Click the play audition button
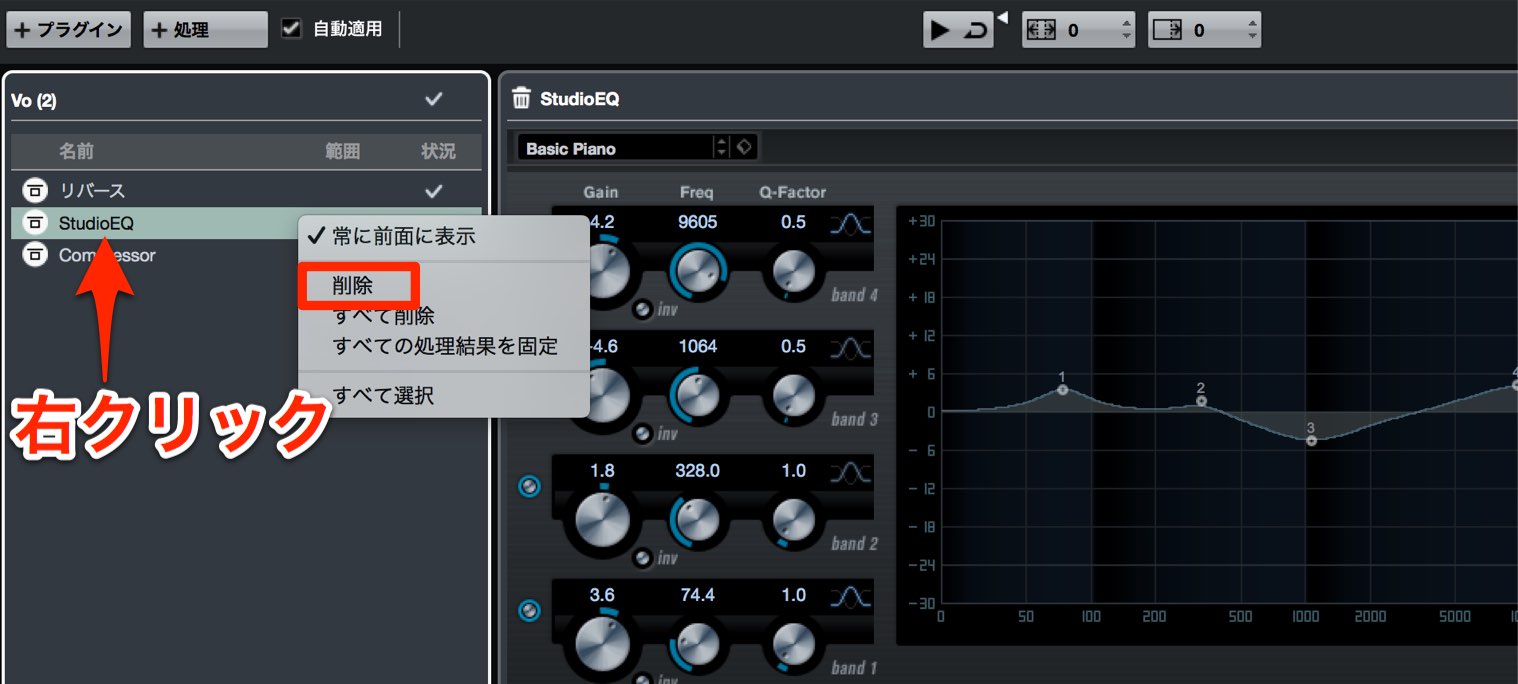 pos(940,30)
